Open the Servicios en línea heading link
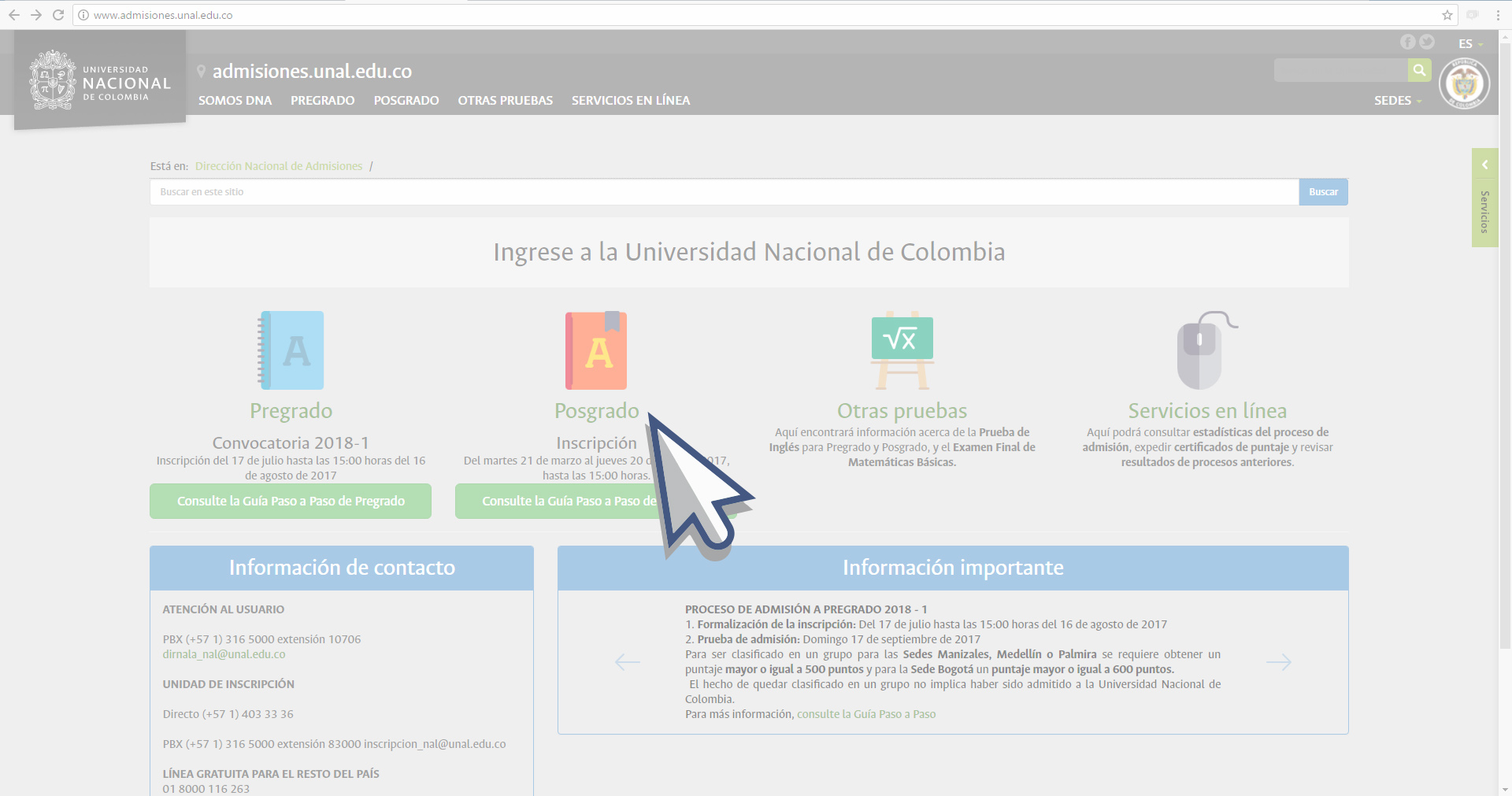 pyautogui.click(x=1207, y=411)
